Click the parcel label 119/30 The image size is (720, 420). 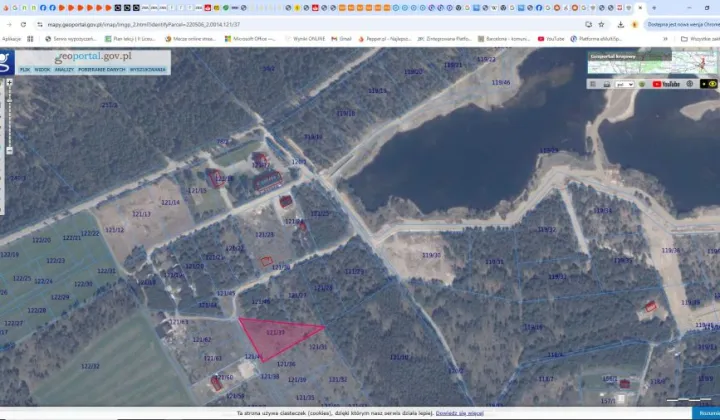click(431, 255)
